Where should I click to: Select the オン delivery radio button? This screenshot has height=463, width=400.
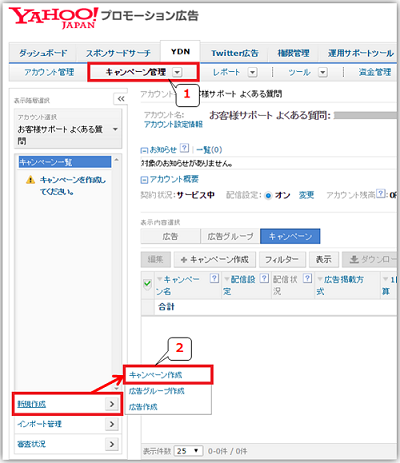tap(268, 195)
